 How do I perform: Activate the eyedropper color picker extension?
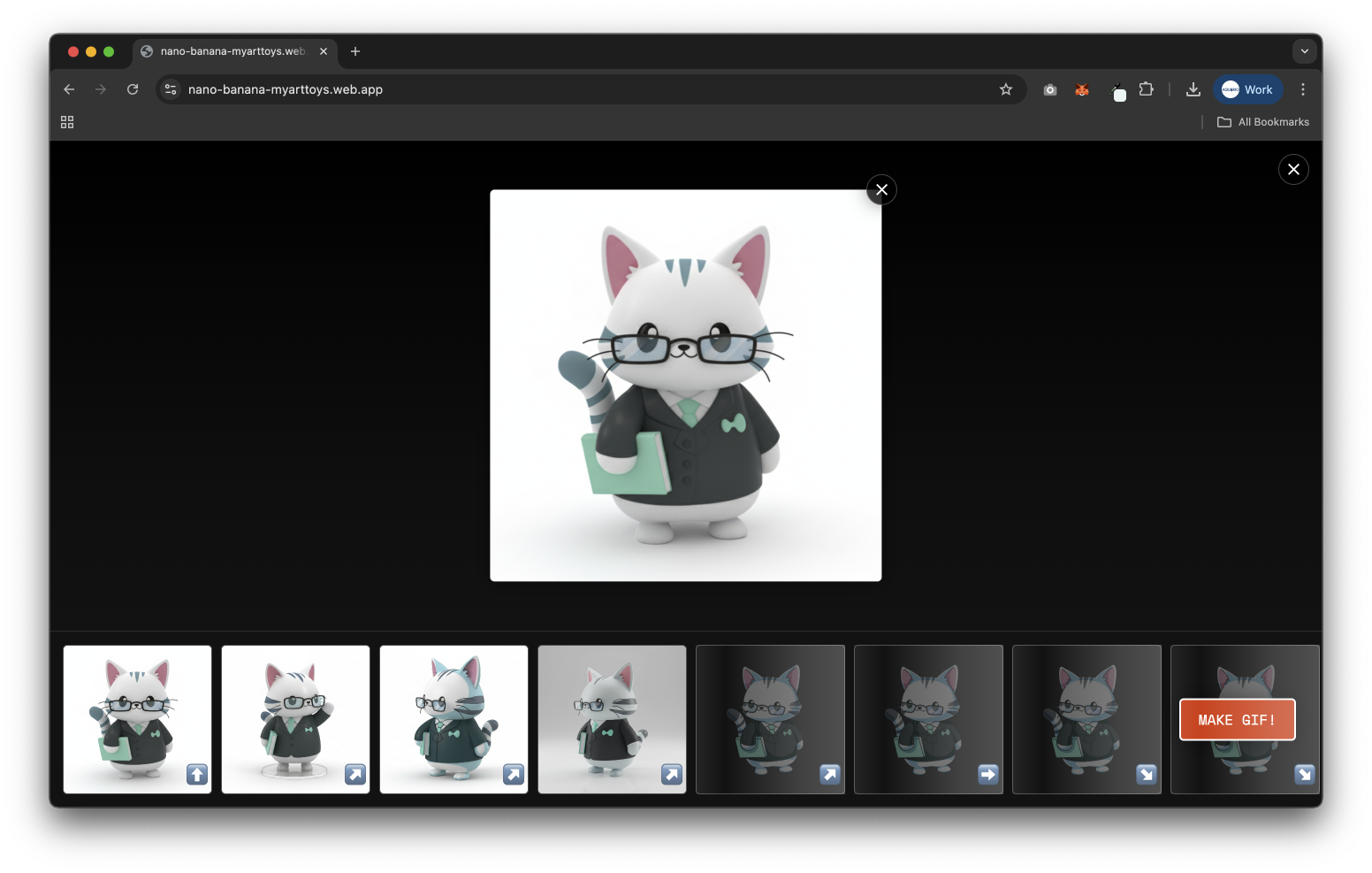pos(1117,91)
